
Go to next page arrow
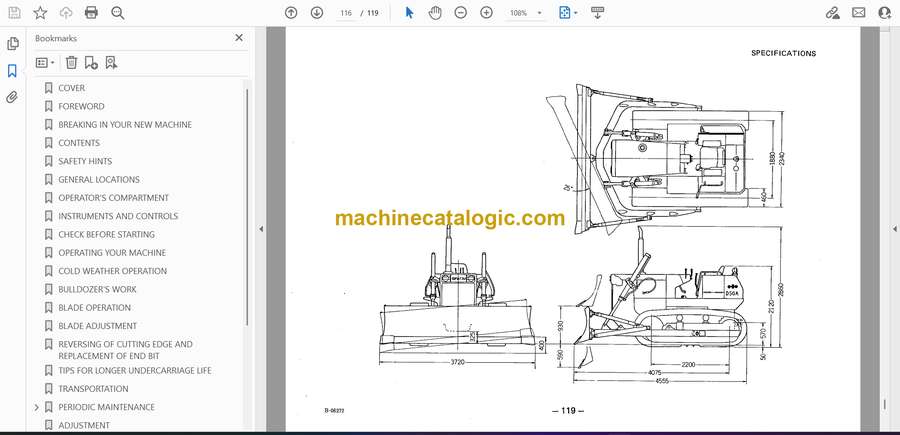(317, 13)
